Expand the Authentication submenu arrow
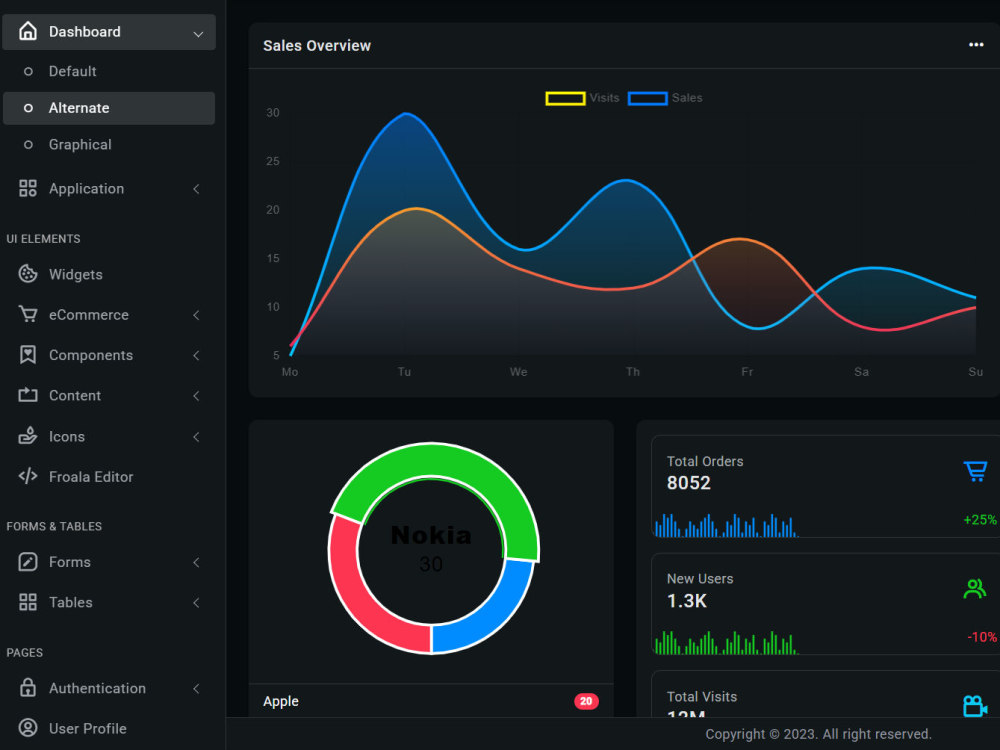The image size is (1000, 750). (196, 688)
